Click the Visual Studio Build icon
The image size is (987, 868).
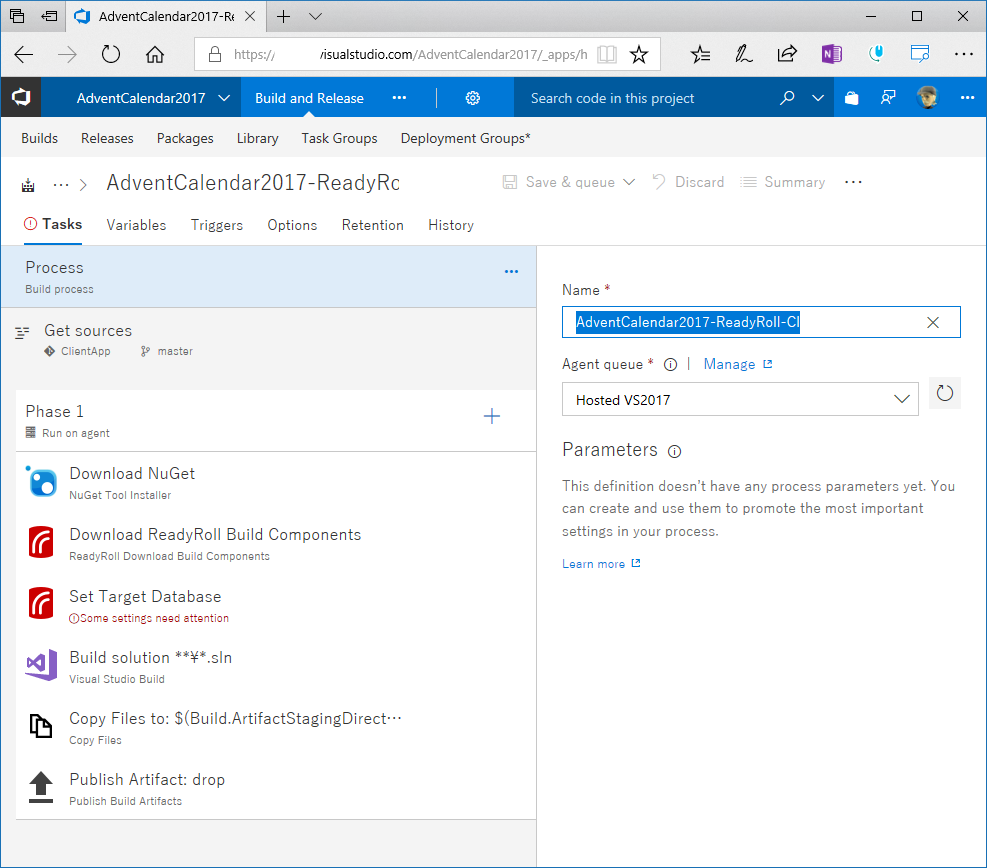(42, 665)
